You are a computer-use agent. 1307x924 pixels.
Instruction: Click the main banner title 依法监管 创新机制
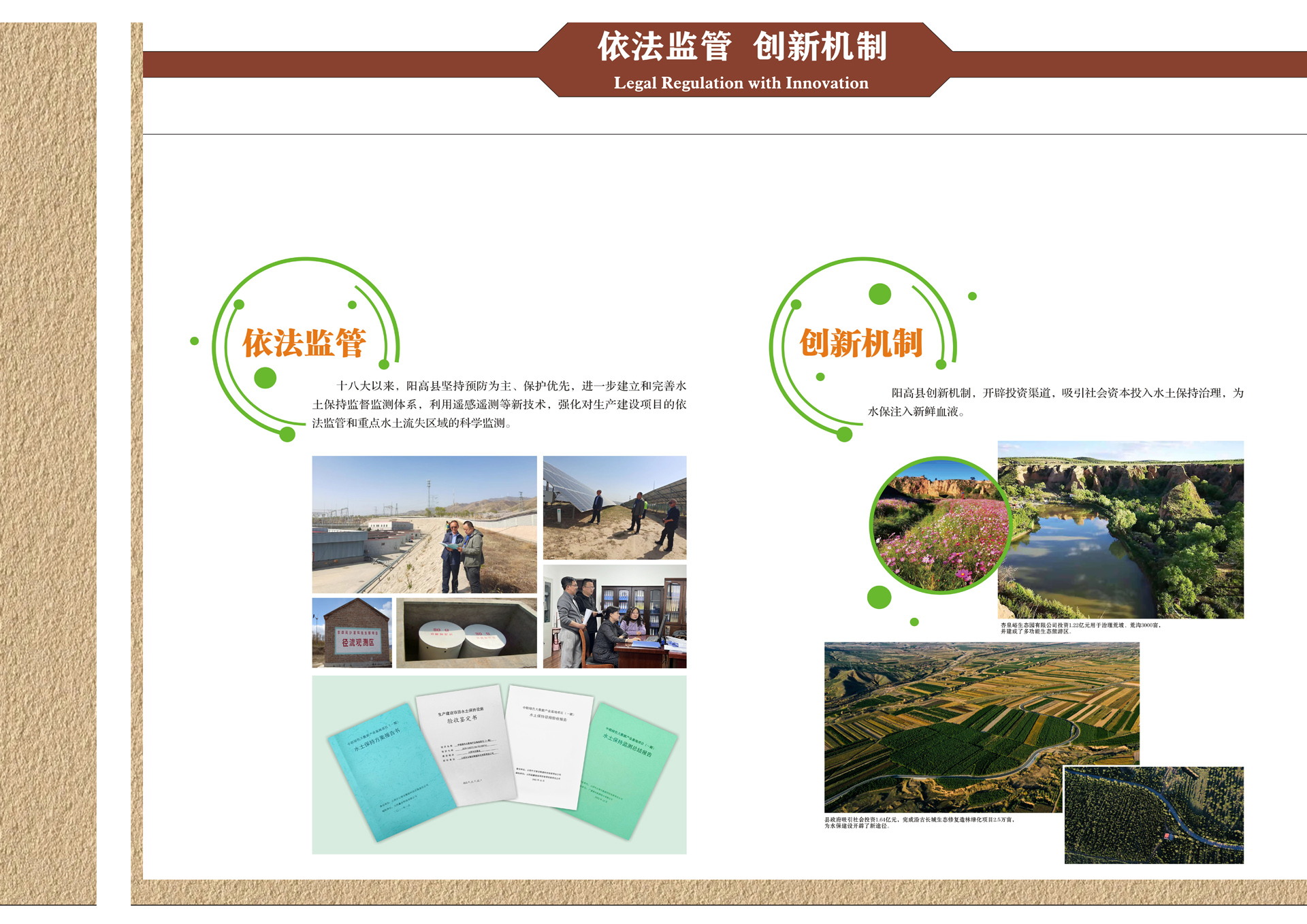tap(742, 46)
